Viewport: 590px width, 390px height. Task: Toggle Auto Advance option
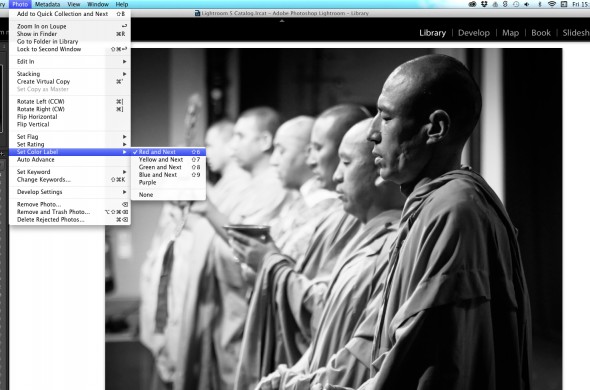[70, 160]
